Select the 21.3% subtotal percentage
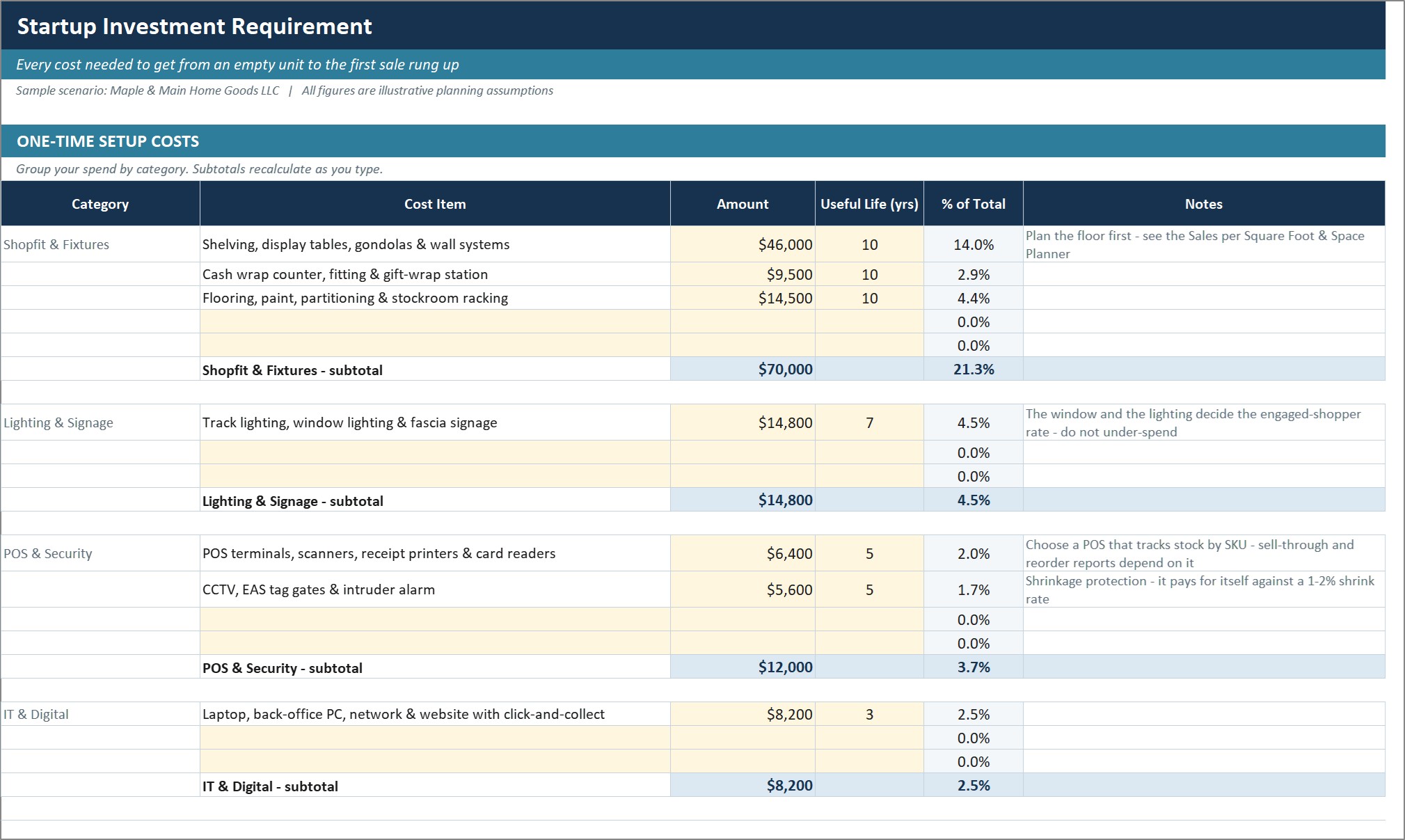Image resolution: width=1405 pixels, height=840 pixels. pos(974,369)
